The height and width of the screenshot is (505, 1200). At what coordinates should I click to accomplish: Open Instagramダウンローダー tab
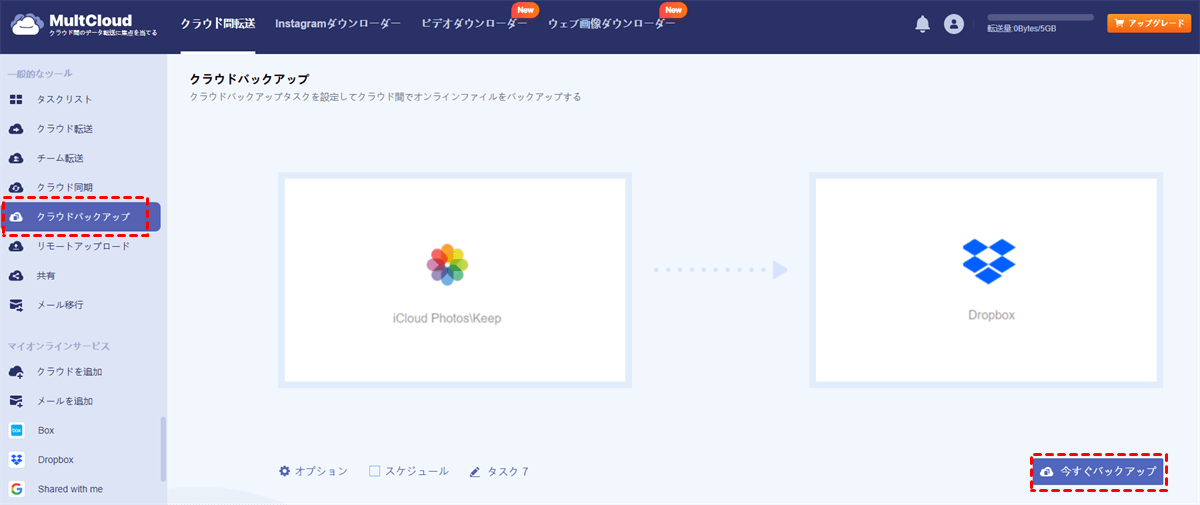pyautogui.click(x=338, y=23)
